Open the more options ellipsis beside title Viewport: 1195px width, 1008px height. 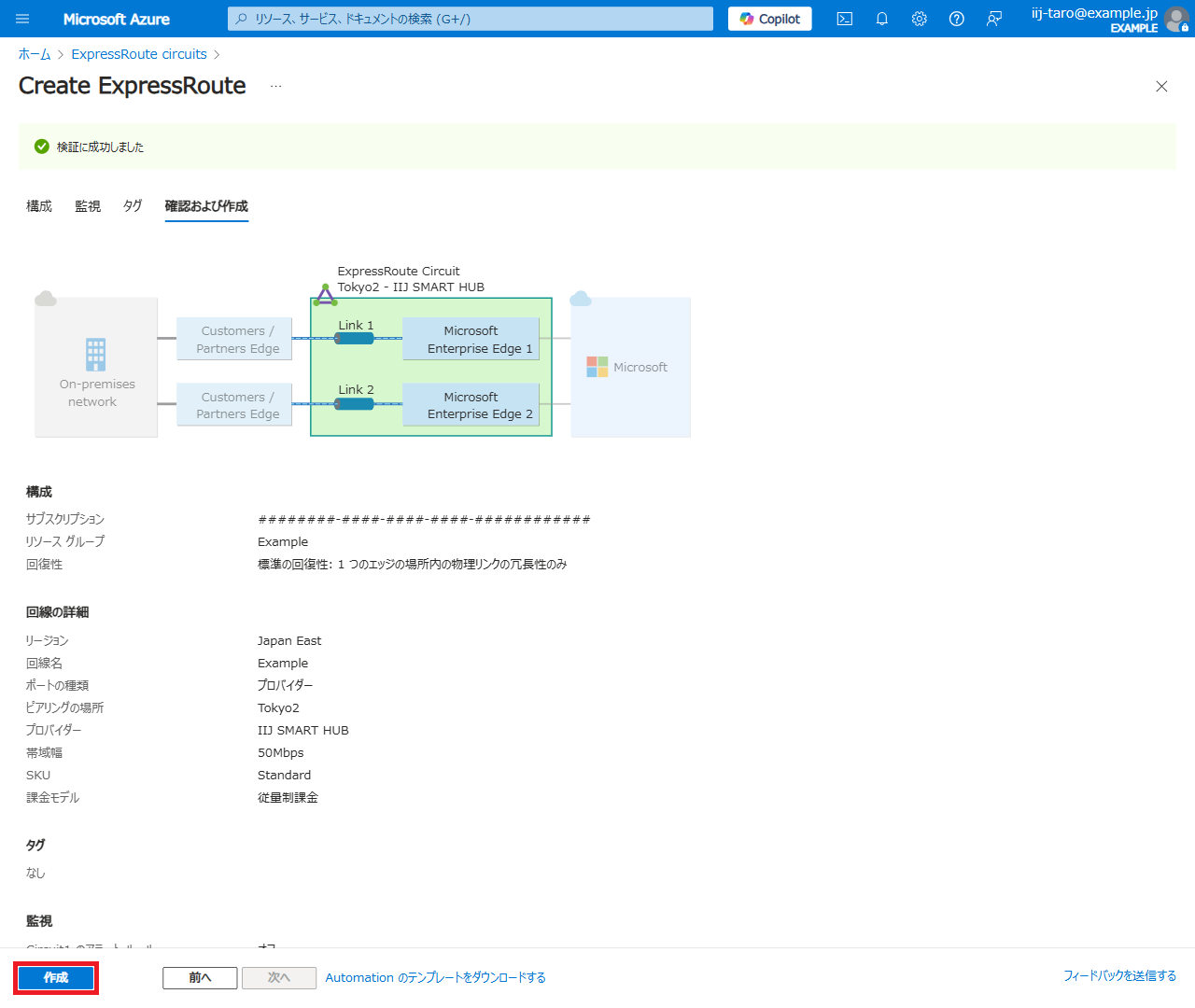[x=275, y=86]
